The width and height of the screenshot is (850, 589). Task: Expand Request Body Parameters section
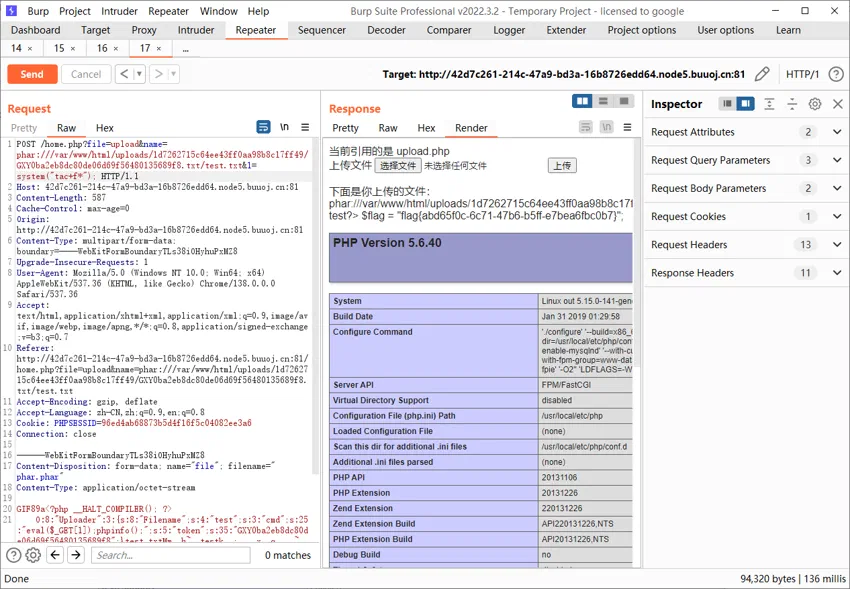click(837, 188)
